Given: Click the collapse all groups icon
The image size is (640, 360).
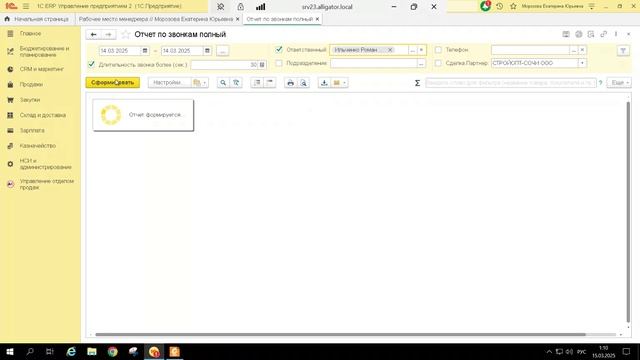Looking at the screenshot, I should pos(269,83).
